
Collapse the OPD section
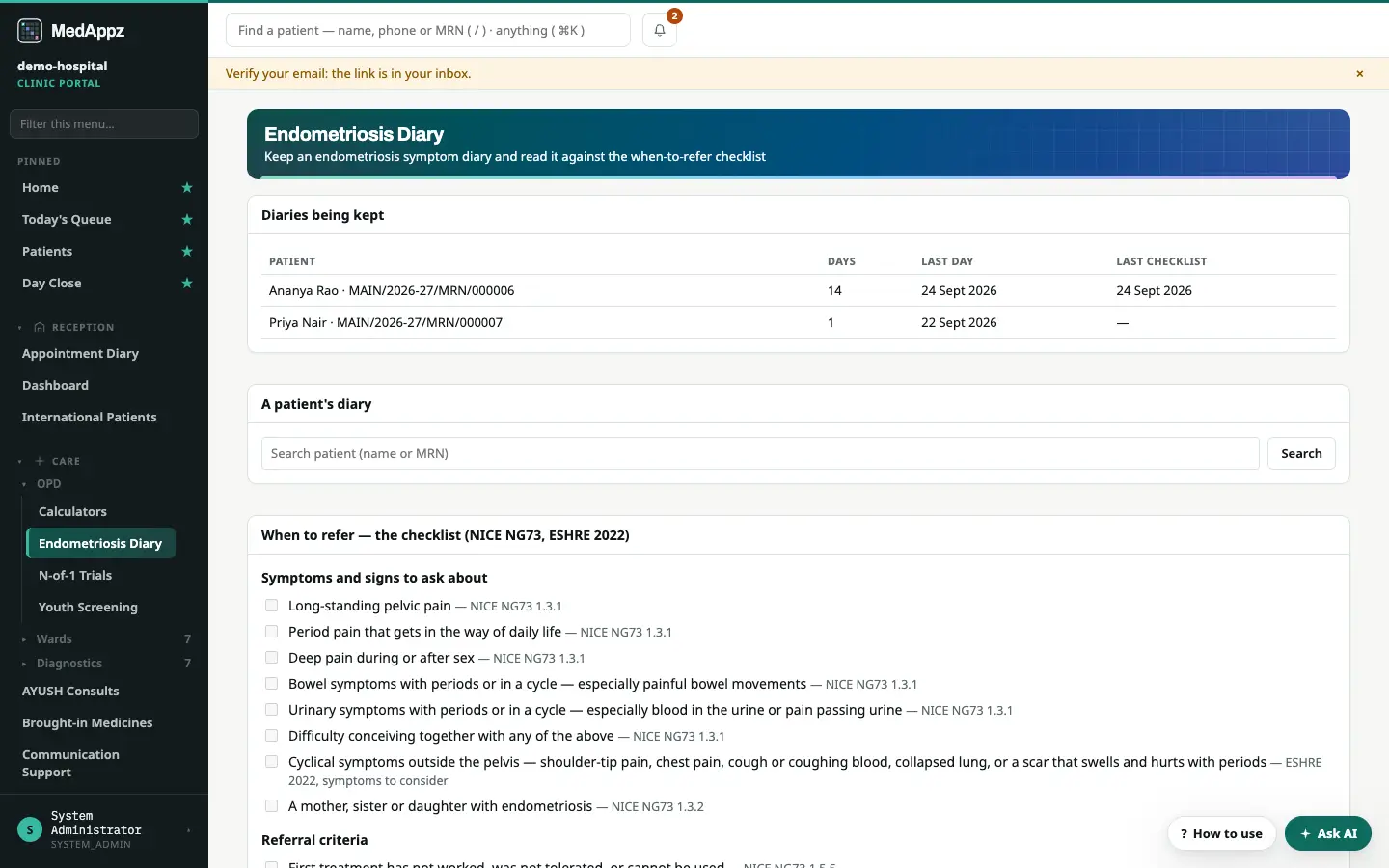click(48, 484)
